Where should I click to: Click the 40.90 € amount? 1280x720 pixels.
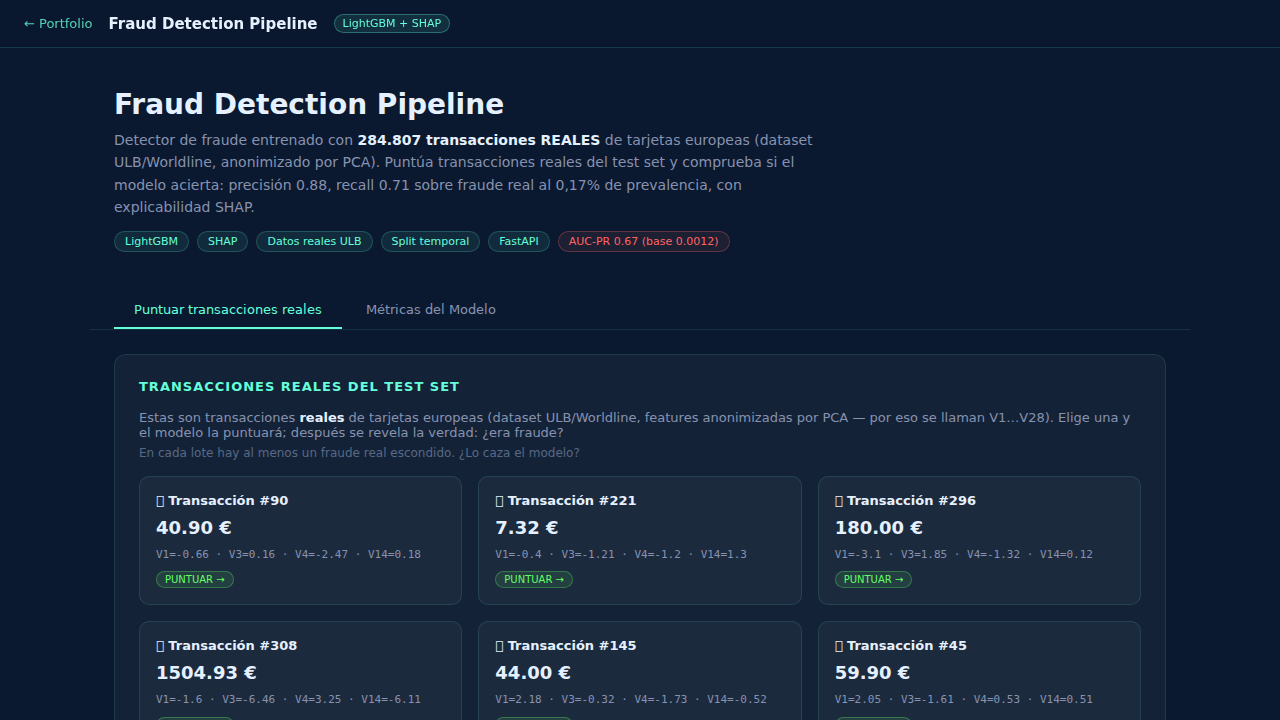tap(194, 528)
